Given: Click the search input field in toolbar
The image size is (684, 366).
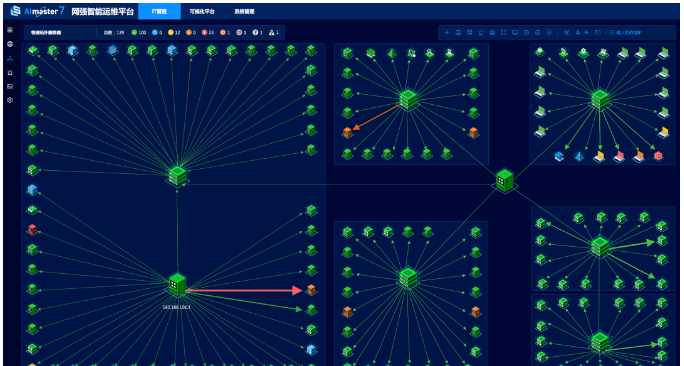Looking at the screenshot, I should [x=636, y=32].
